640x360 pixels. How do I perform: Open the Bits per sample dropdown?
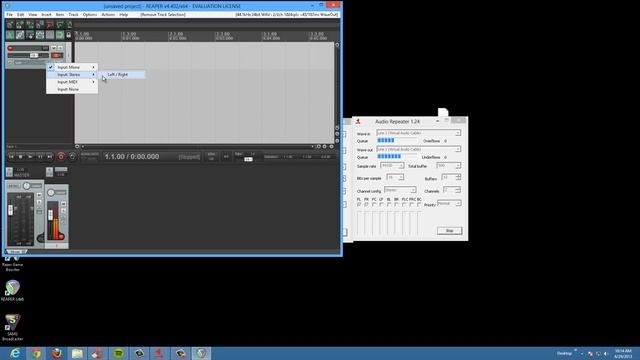(x=395, y=177)
